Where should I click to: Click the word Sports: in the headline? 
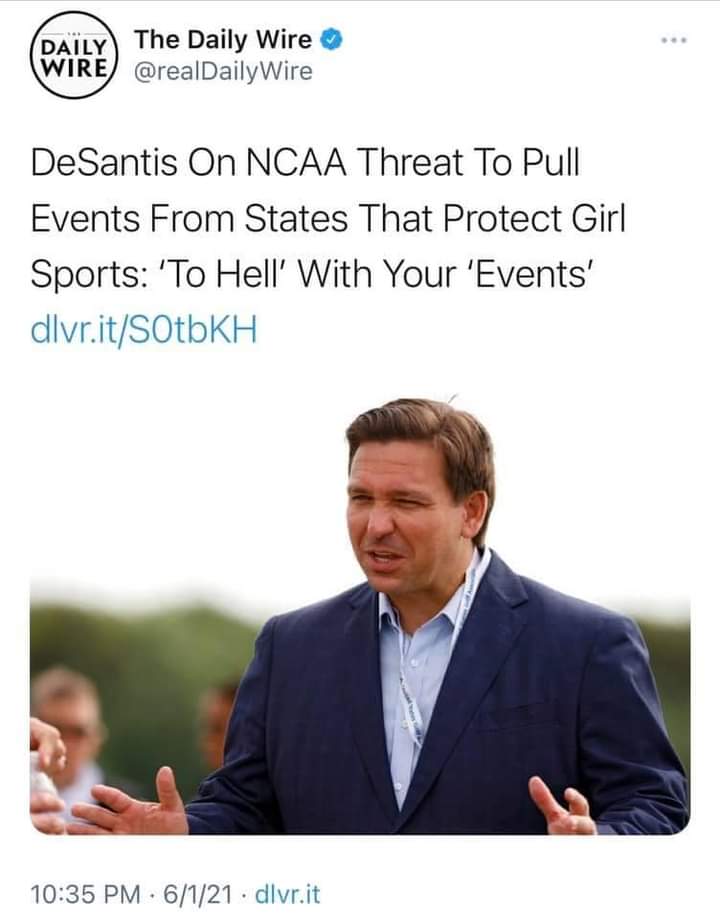pyautogui.click(x=89, y=274)
